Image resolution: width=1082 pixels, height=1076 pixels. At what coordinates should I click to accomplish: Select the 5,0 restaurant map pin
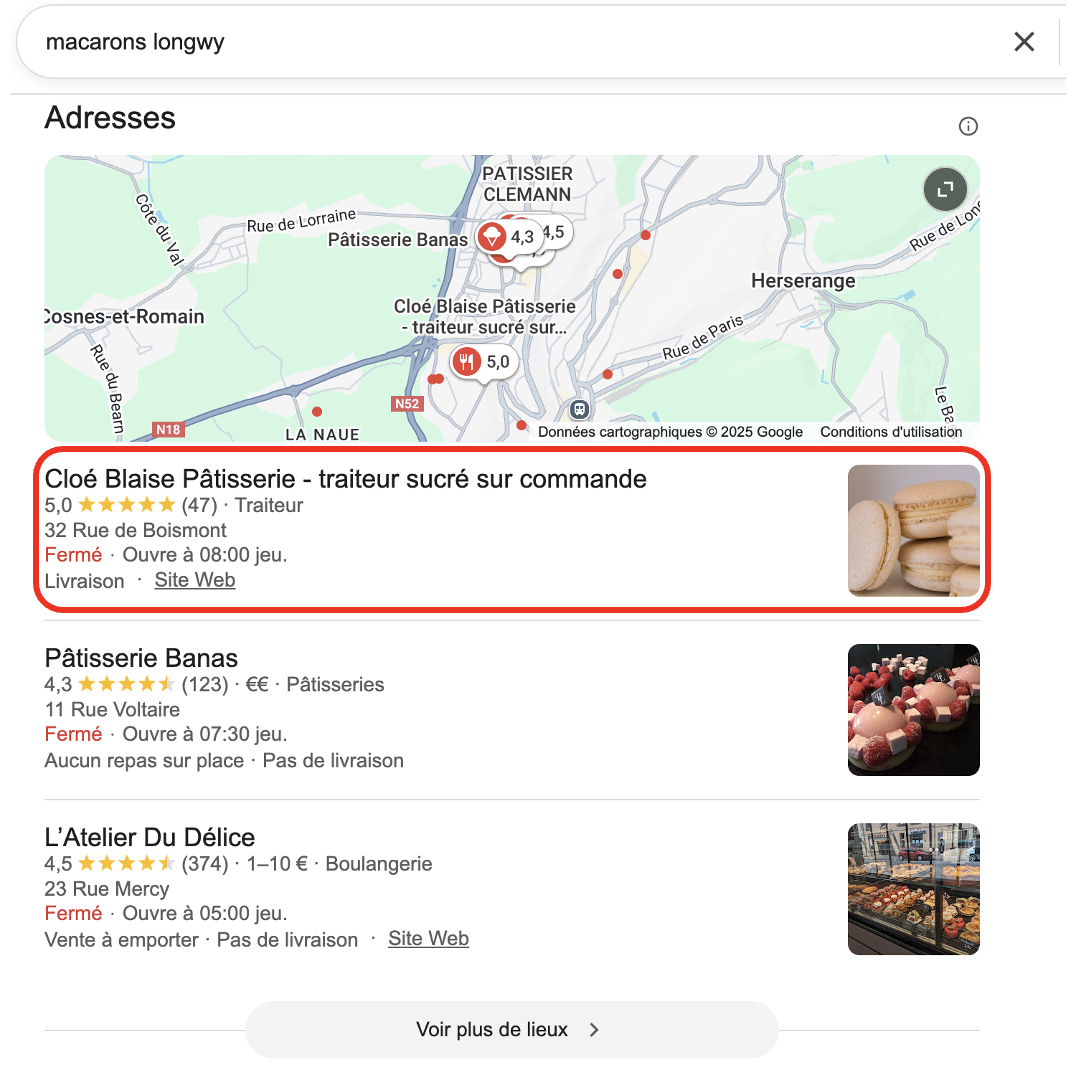click(x=484, y=362)
